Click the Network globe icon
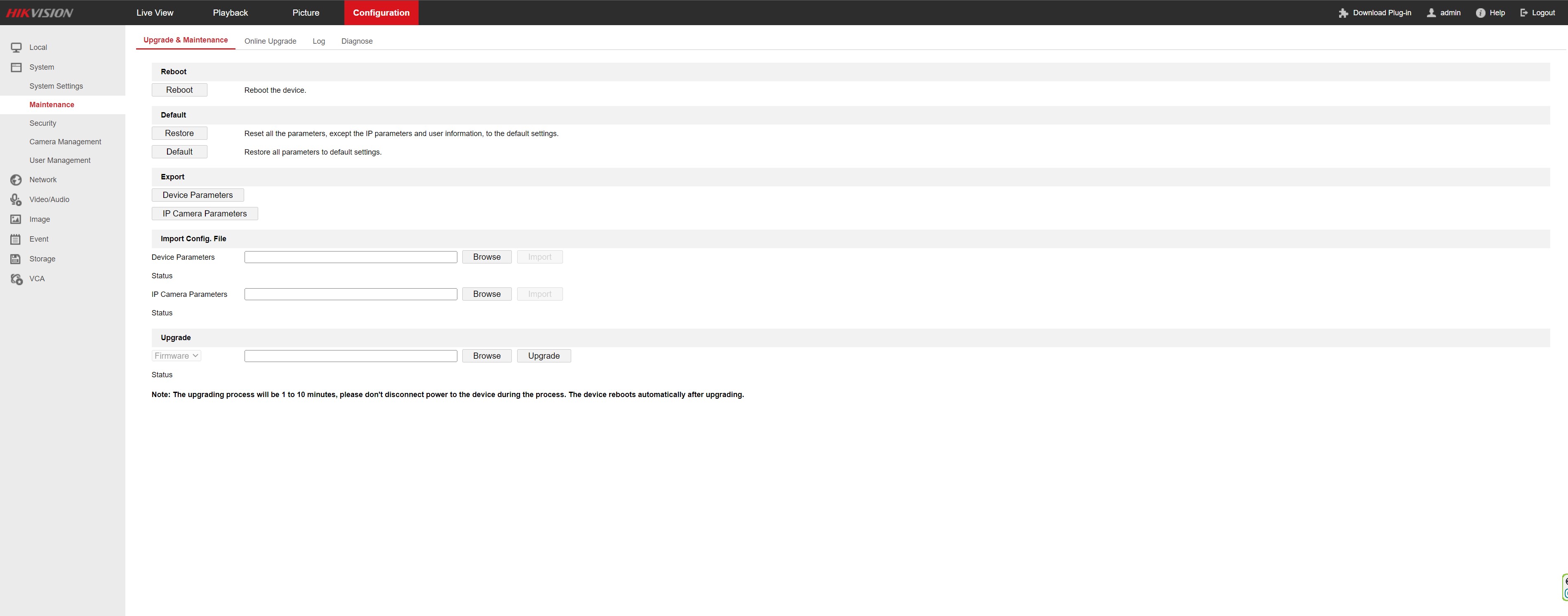This screenshot has width=1568, height=616. 16,180
